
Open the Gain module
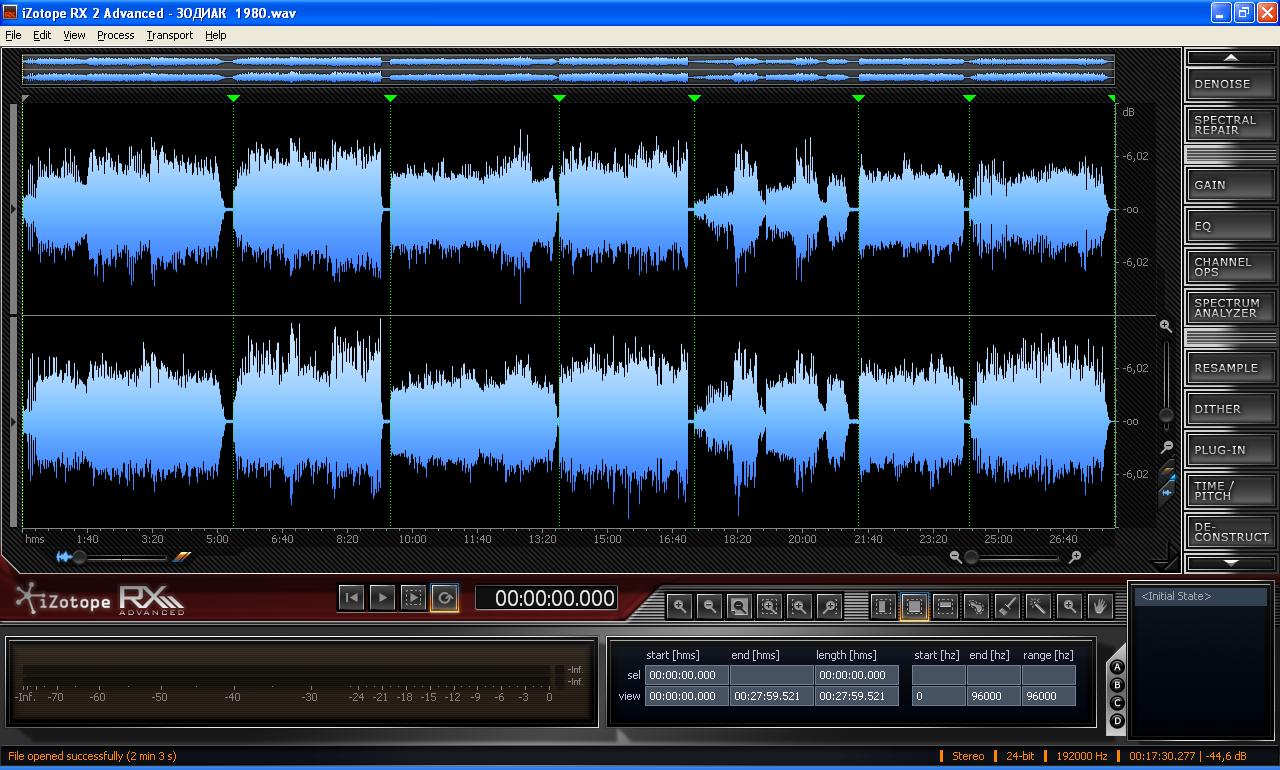coord(1231,185)
